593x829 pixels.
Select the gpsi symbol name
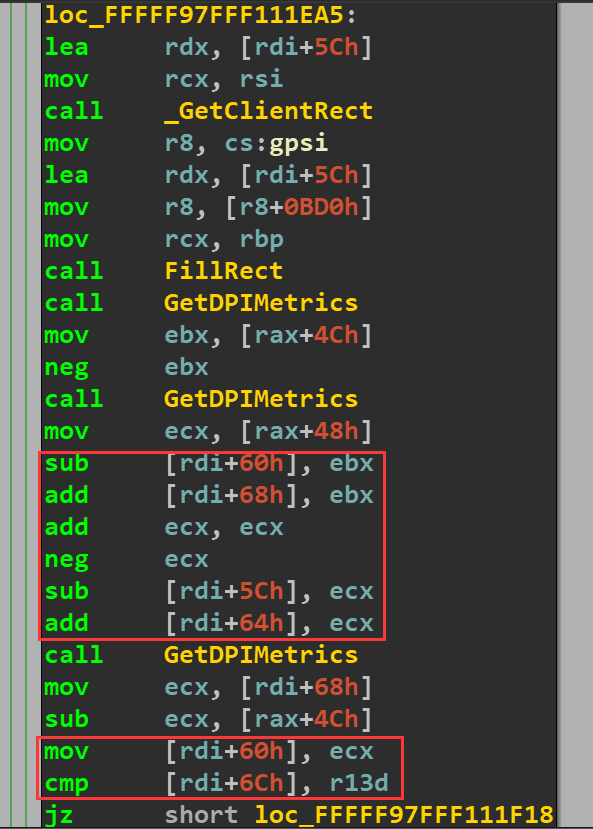pos(299,143)
